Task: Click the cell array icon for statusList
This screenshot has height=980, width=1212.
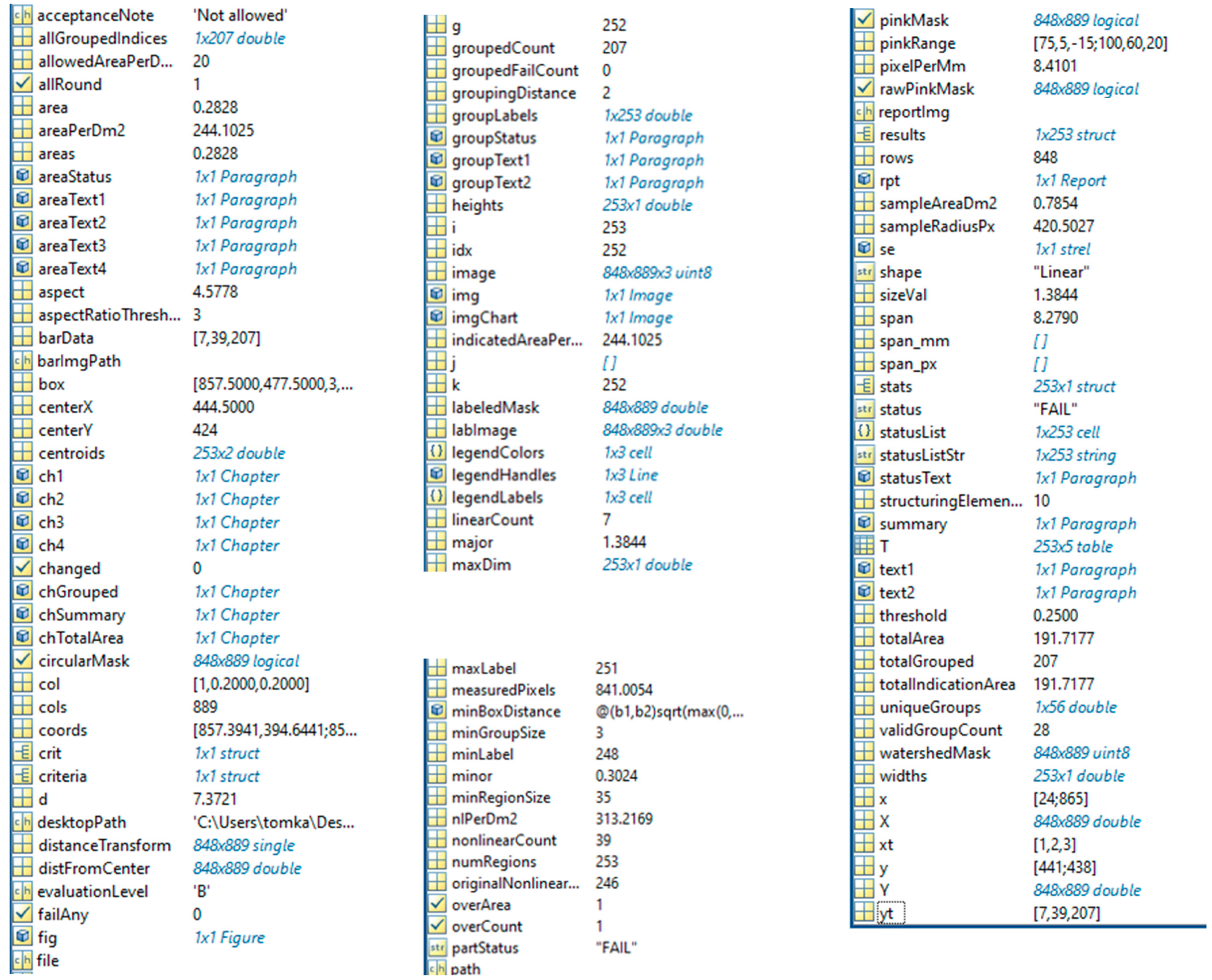Action: (x=864, y=431)
